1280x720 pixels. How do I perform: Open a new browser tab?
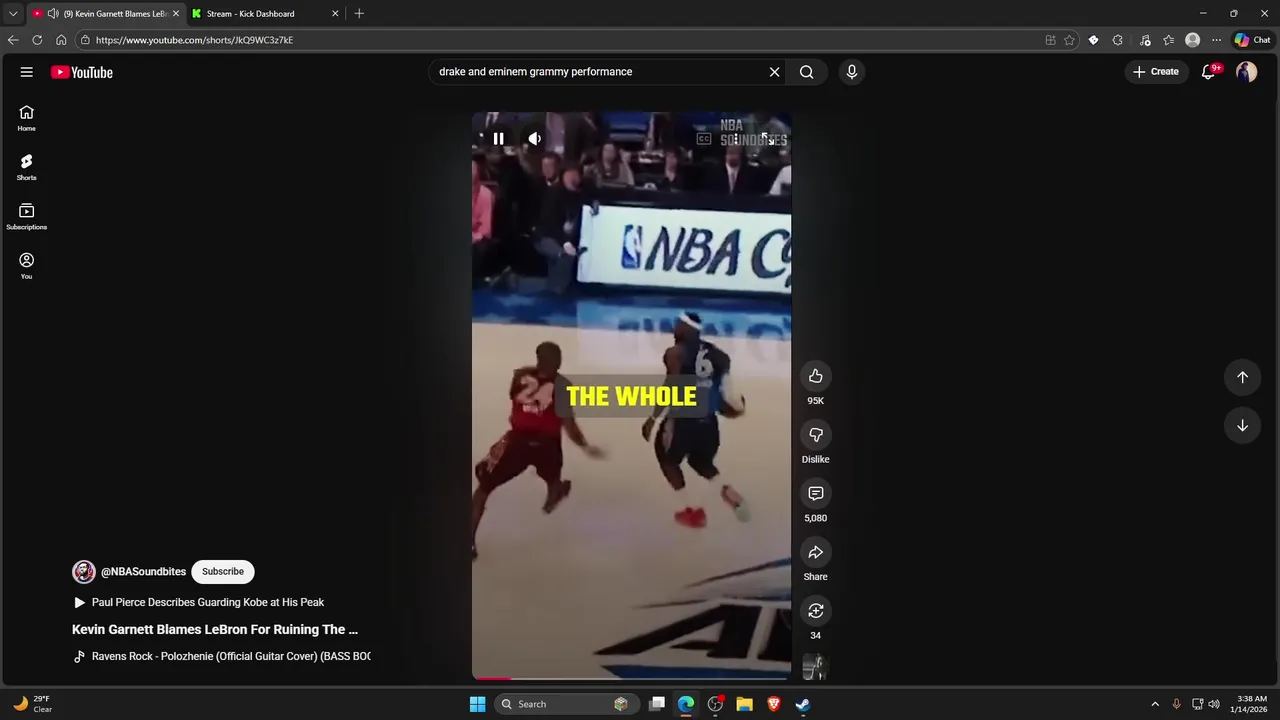(359, 14)
